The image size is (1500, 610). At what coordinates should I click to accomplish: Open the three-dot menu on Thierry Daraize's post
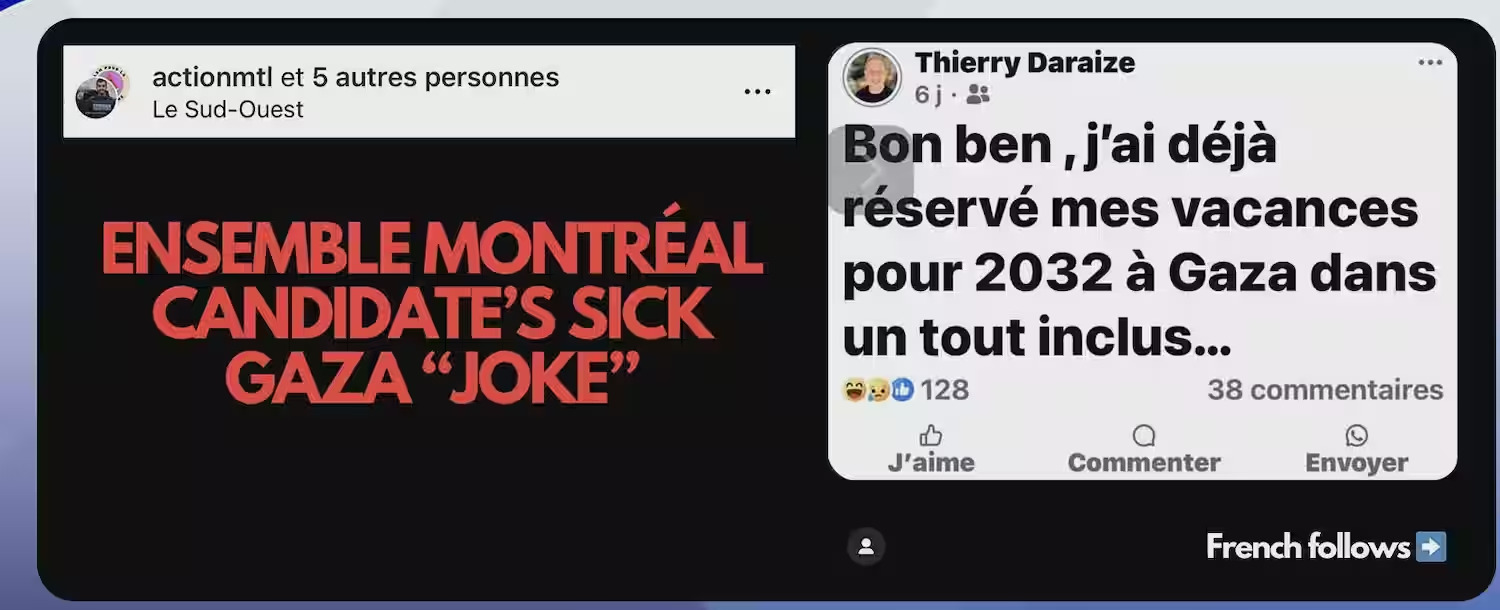[1430, 62]
